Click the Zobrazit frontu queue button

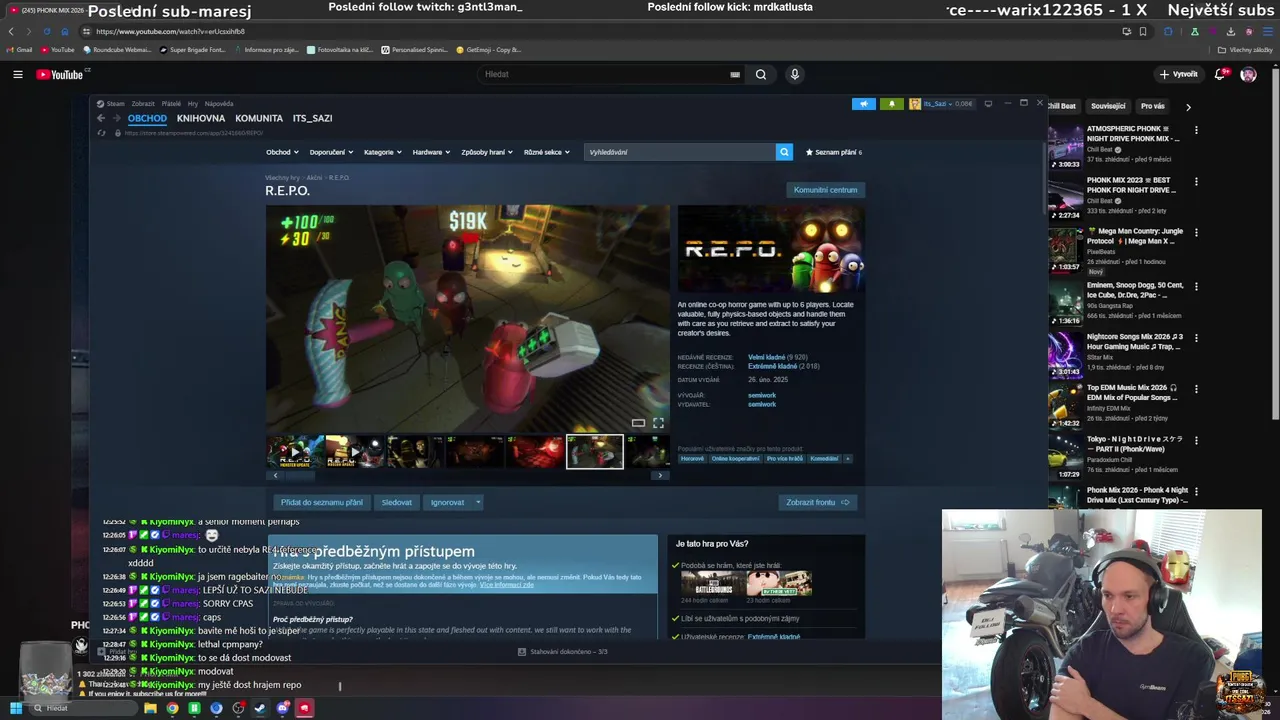tap(818, 502)
